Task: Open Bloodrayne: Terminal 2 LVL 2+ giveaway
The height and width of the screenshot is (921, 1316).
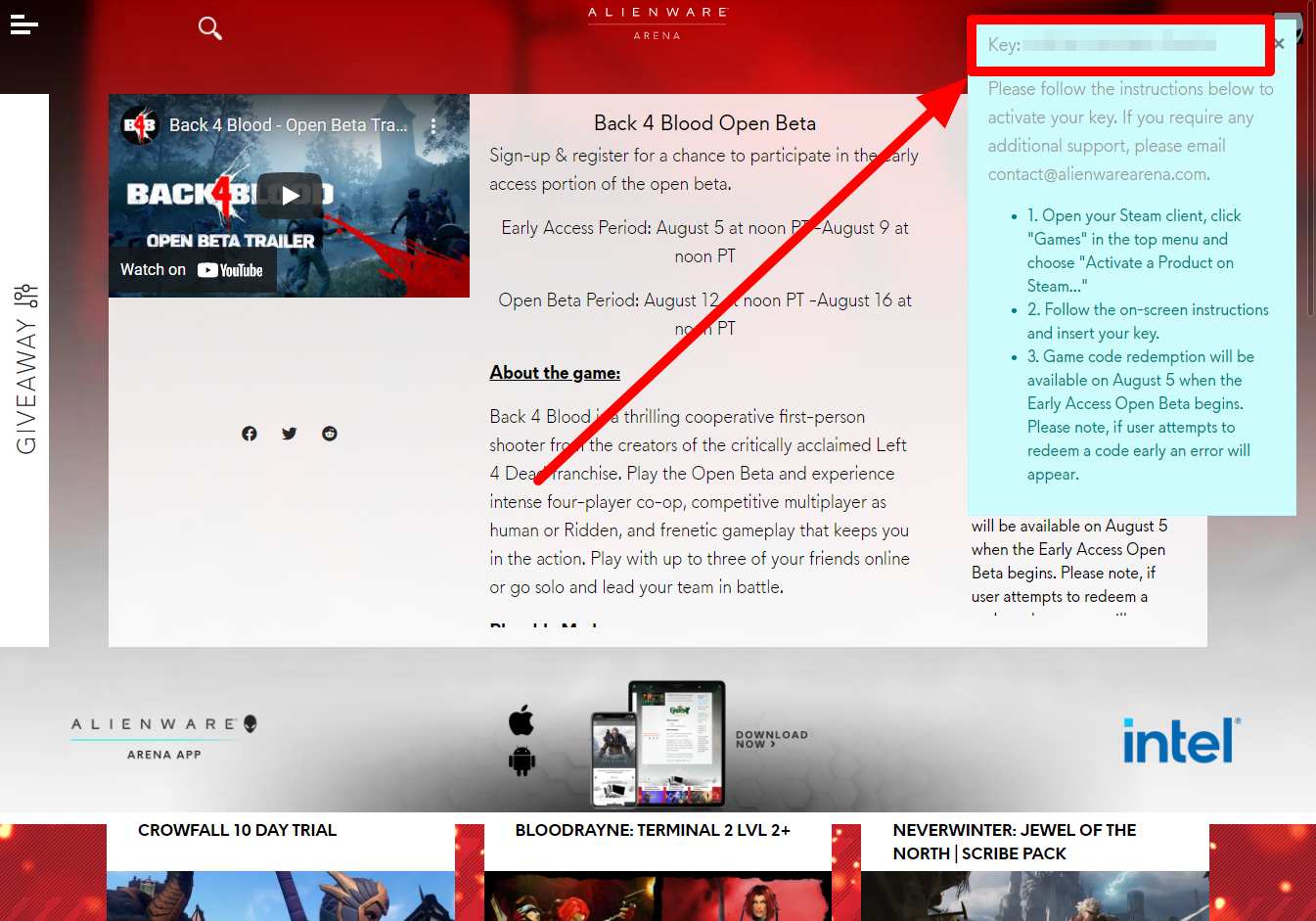Action: point(653,830)
